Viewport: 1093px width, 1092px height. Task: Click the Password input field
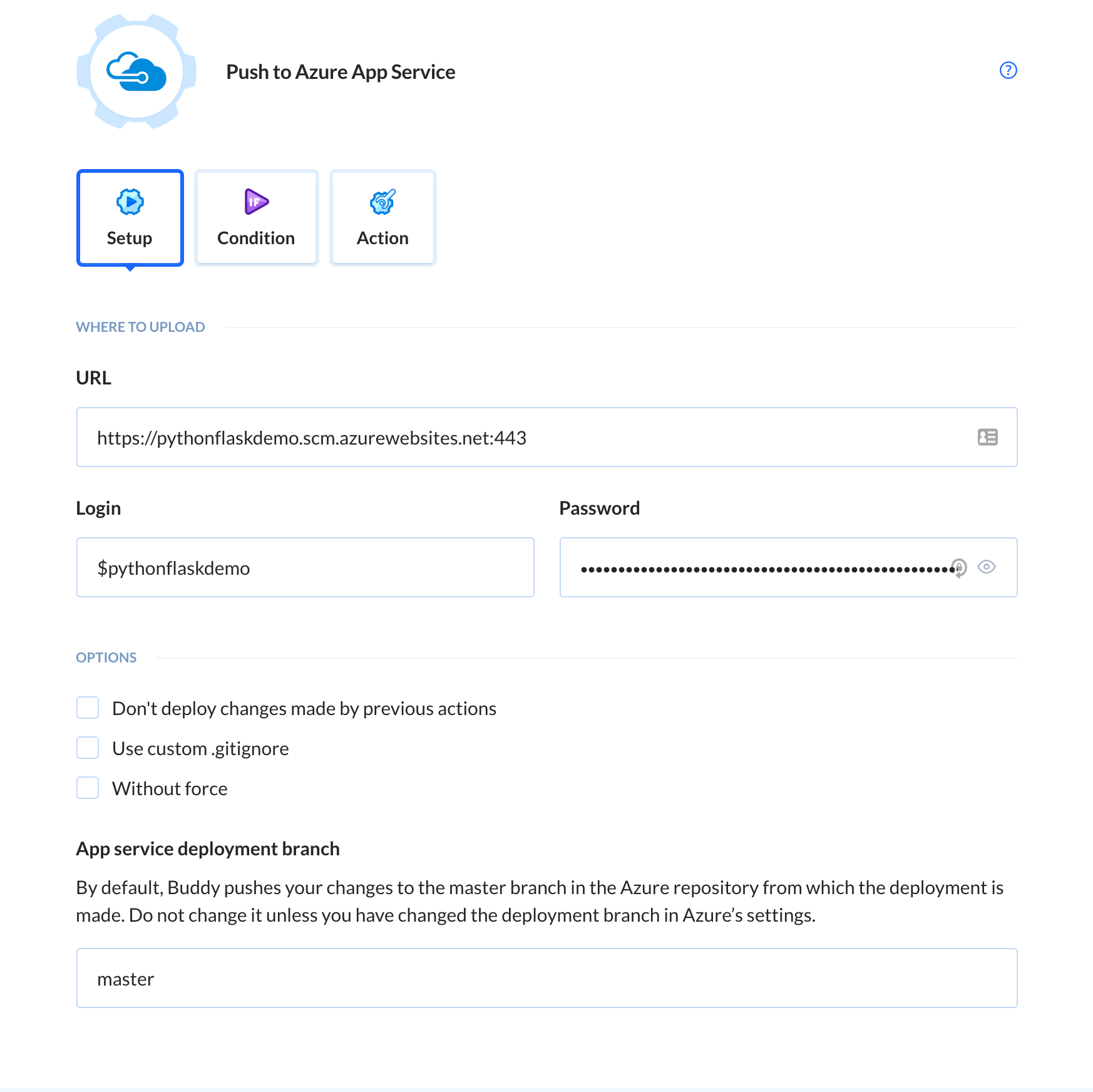point(788,567)
